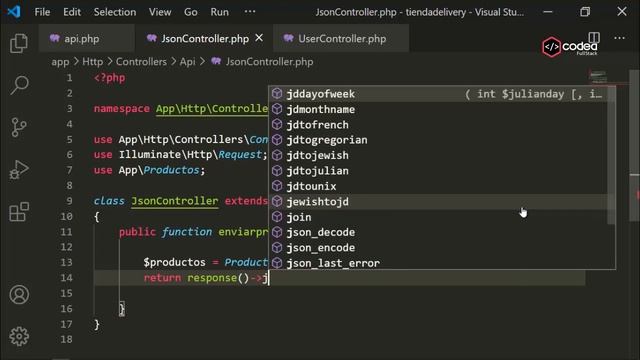Click the app breadcrumb segment
Image resolution: width=640 pixels, height=360 pixels.
point(60,62)
